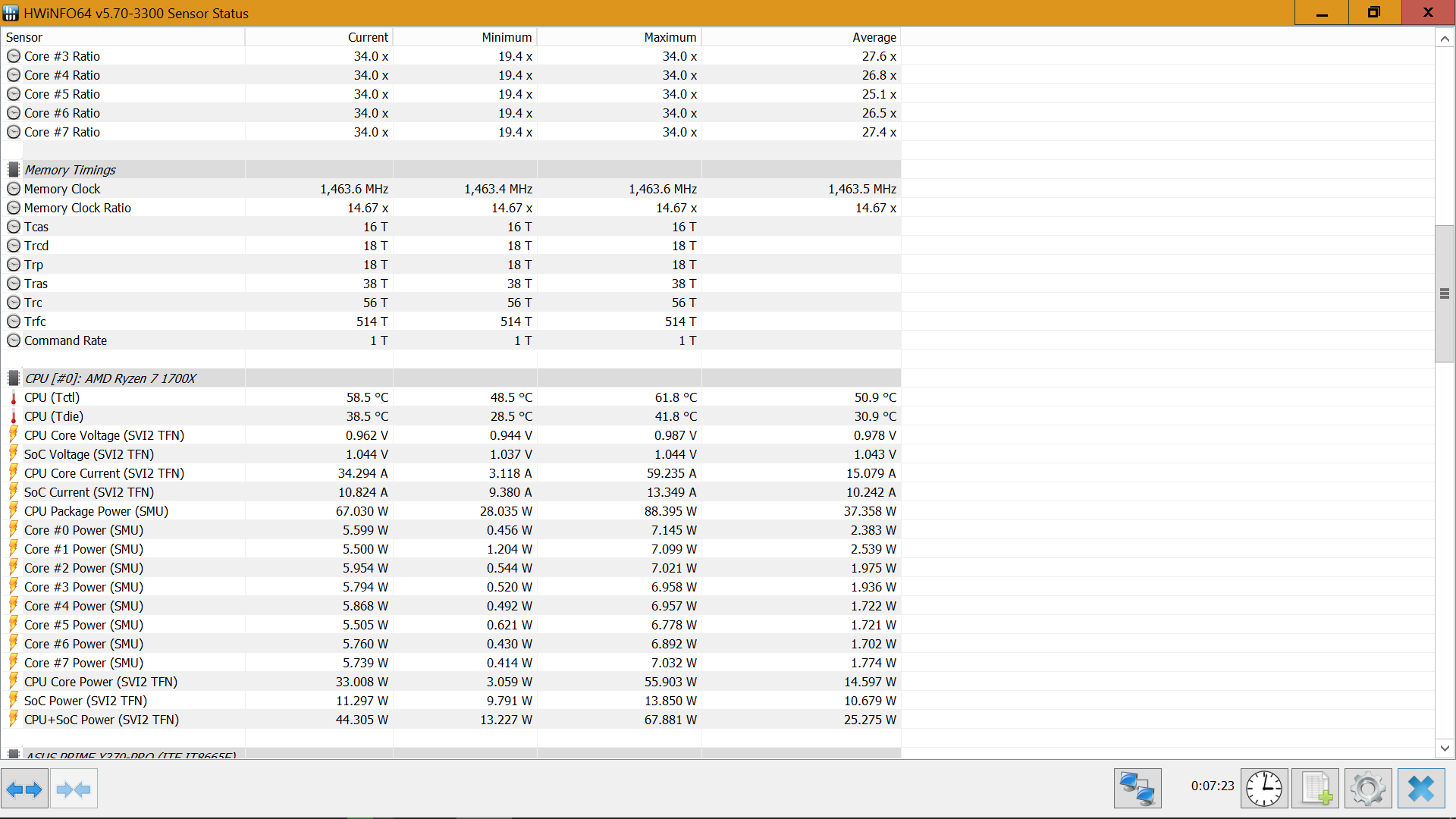1456x819 pixels.
Task: Click the expand columns arrows button
Action: click(x=24, y=789)
